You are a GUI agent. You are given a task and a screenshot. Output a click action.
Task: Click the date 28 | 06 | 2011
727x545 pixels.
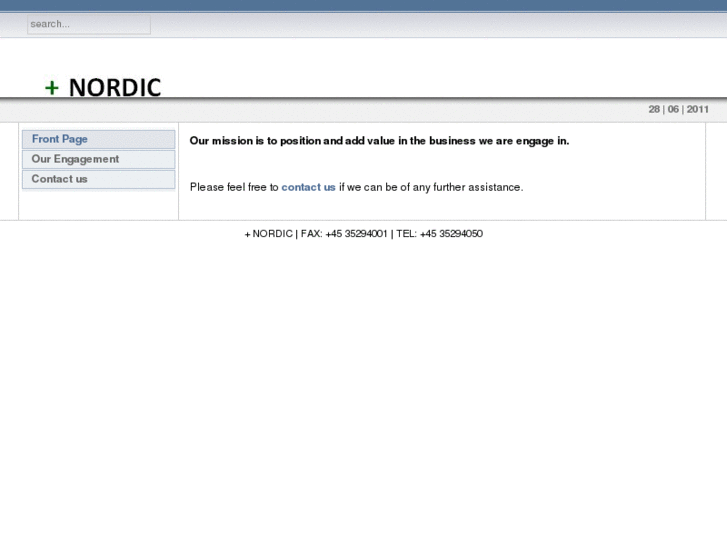[678, 109]
